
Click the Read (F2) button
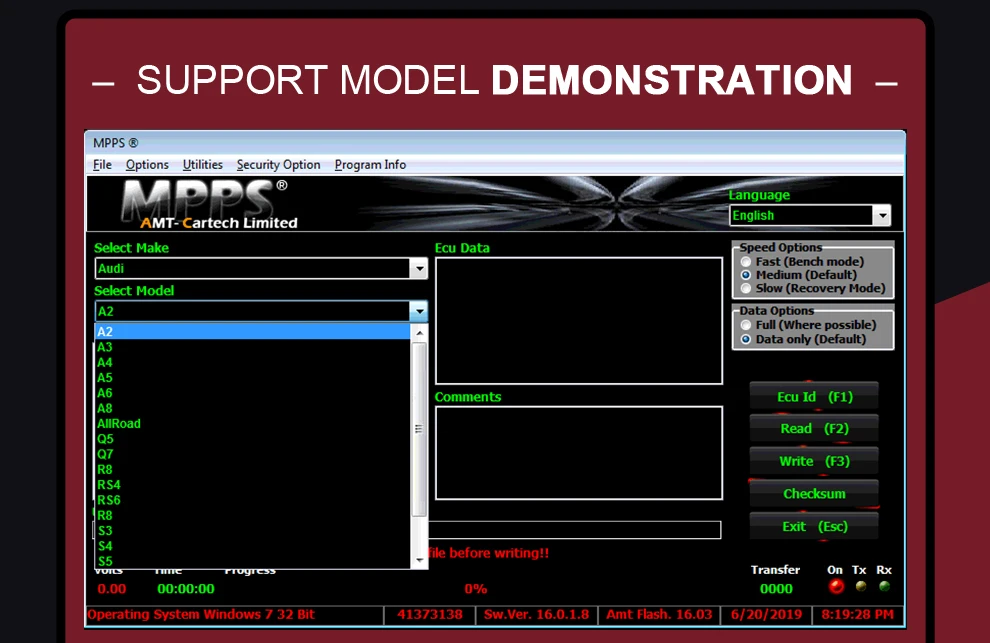[x=814, y=429]
